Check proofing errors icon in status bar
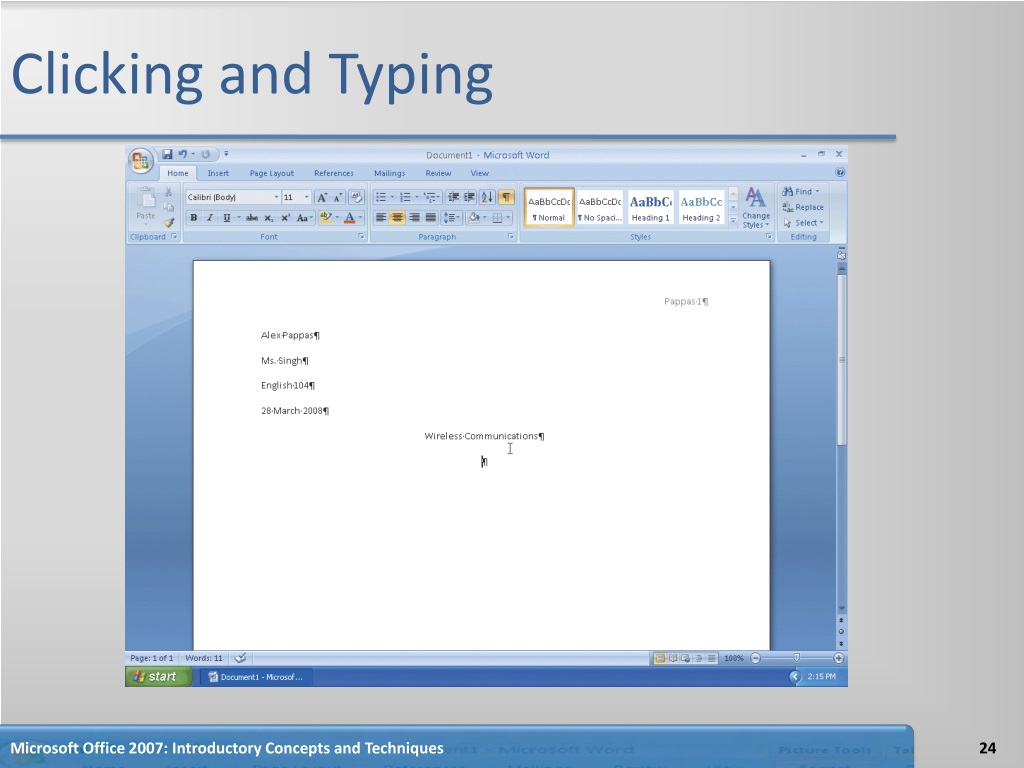The image size is (1024, 768). coord(240,658)
